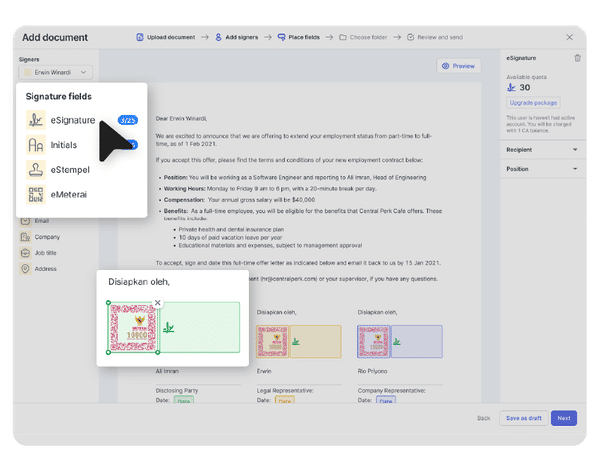Delete eSignature field using trash icon
This screenshot has width=600, height=471.
tap(577, 59)
